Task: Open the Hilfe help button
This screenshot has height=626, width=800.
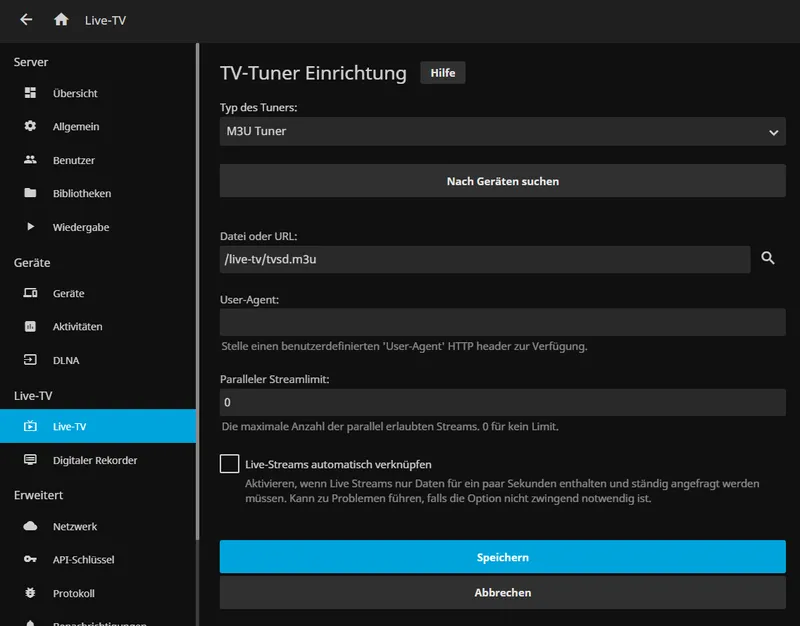Action: pos(442,73)
